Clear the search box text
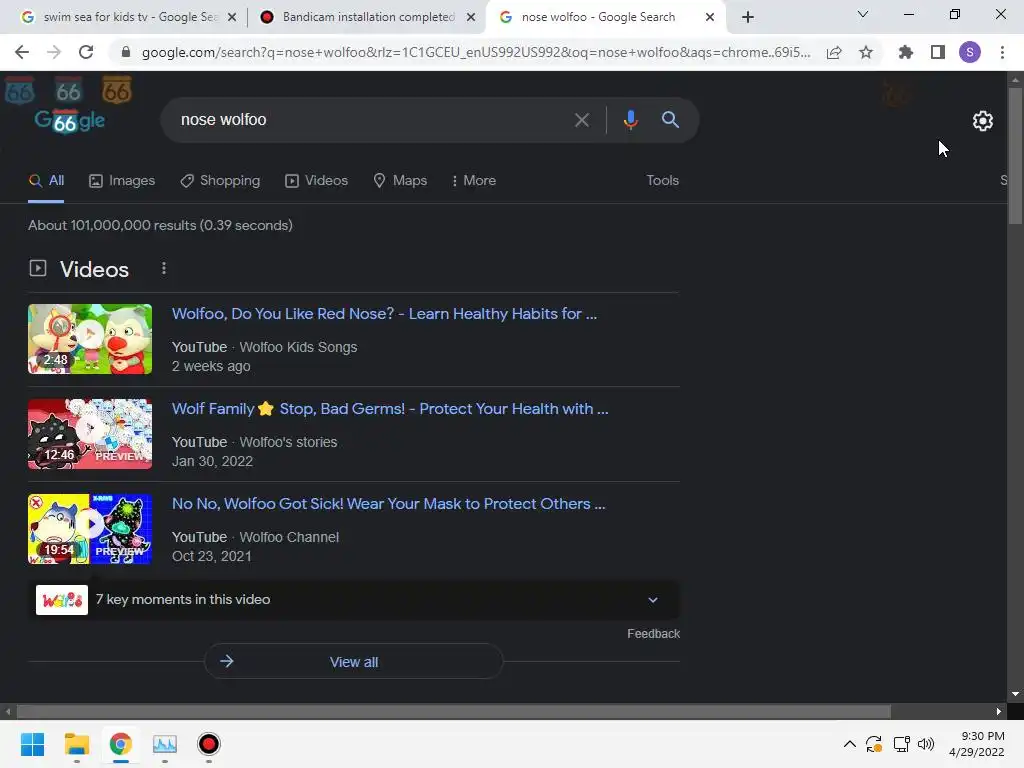 [581, 120]
